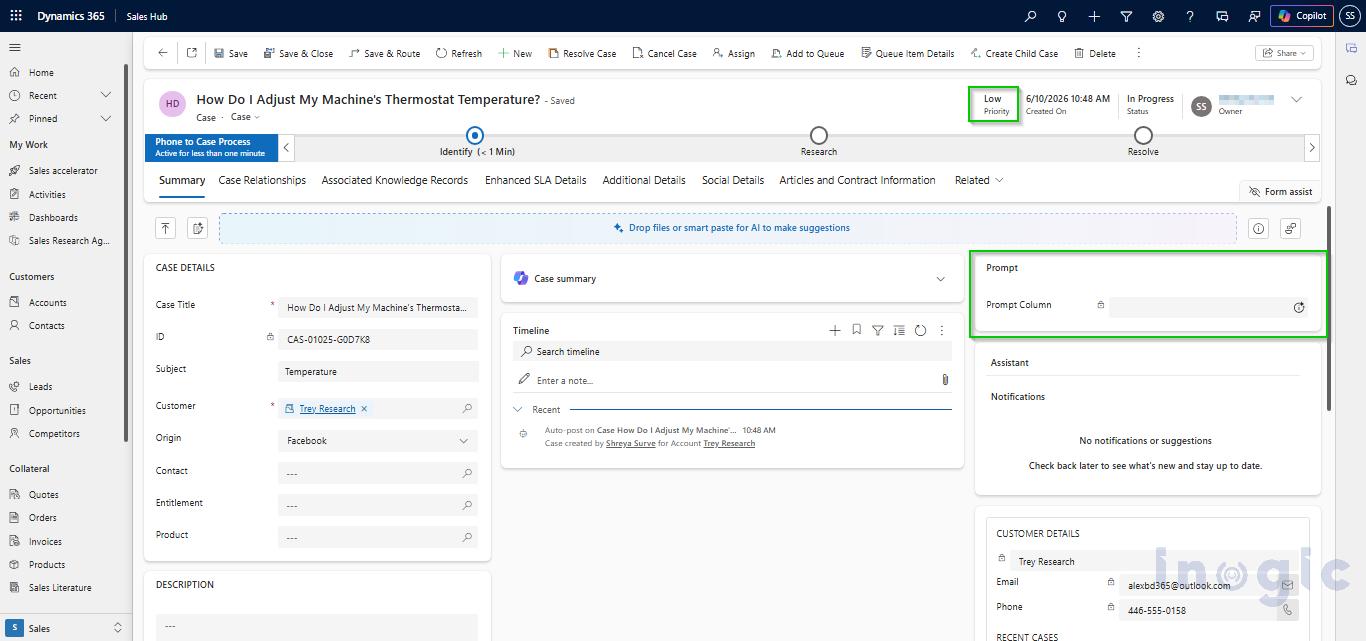Open Articles and Contract Information tab
This screenshot has width=1366, height=641.
[x=857, y=180]
